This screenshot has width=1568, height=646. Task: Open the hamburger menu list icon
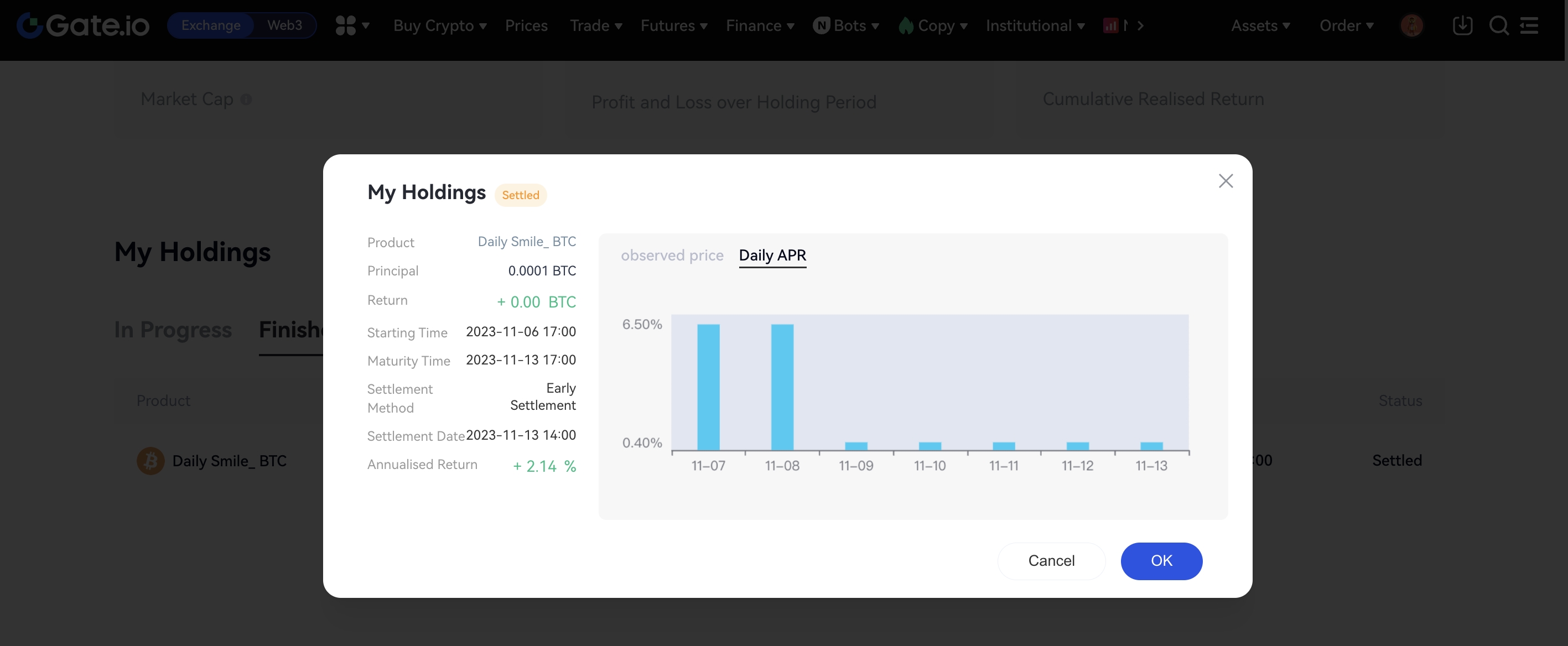tap(1529, 25)
